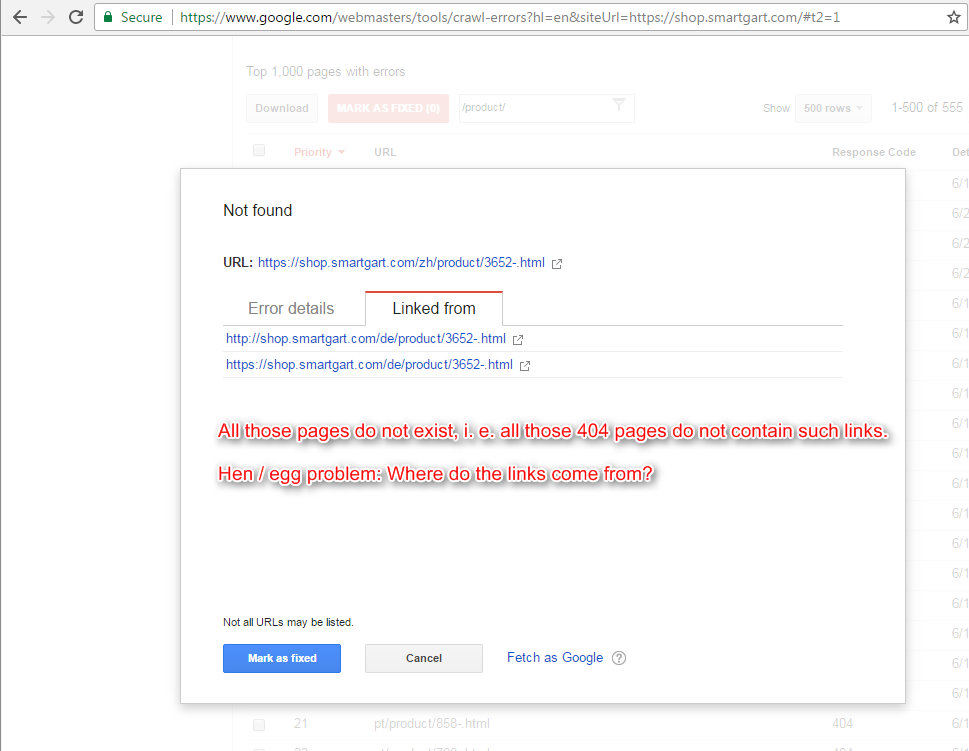The width and height of the screenshot is (969, 751).
Task: Check the box for pt/product/858-.html row
Action: pyautogui.click(x=259, y=724)
